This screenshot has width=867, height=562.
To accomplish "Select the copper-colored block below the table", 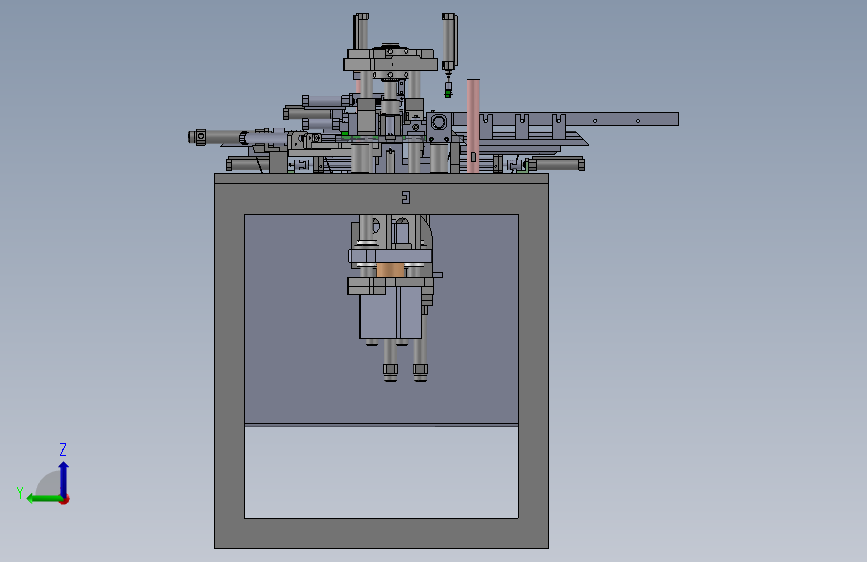I will point(390,270).
